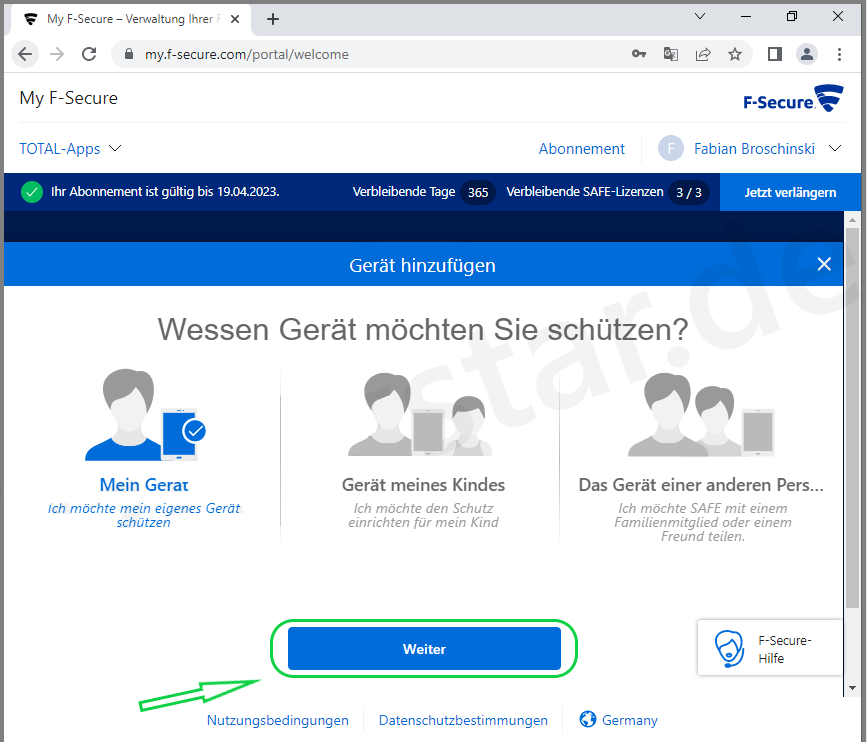Click the scrollbar down arrow
The height and width of the screenshot is (742, 867).
(x=852, y=688)
